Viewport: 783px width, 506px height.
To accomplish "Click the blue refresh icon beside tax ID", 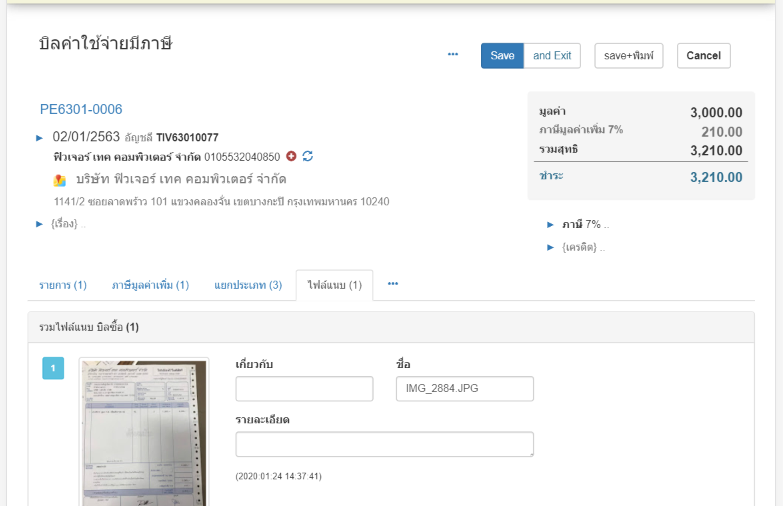I will point(308,156).
